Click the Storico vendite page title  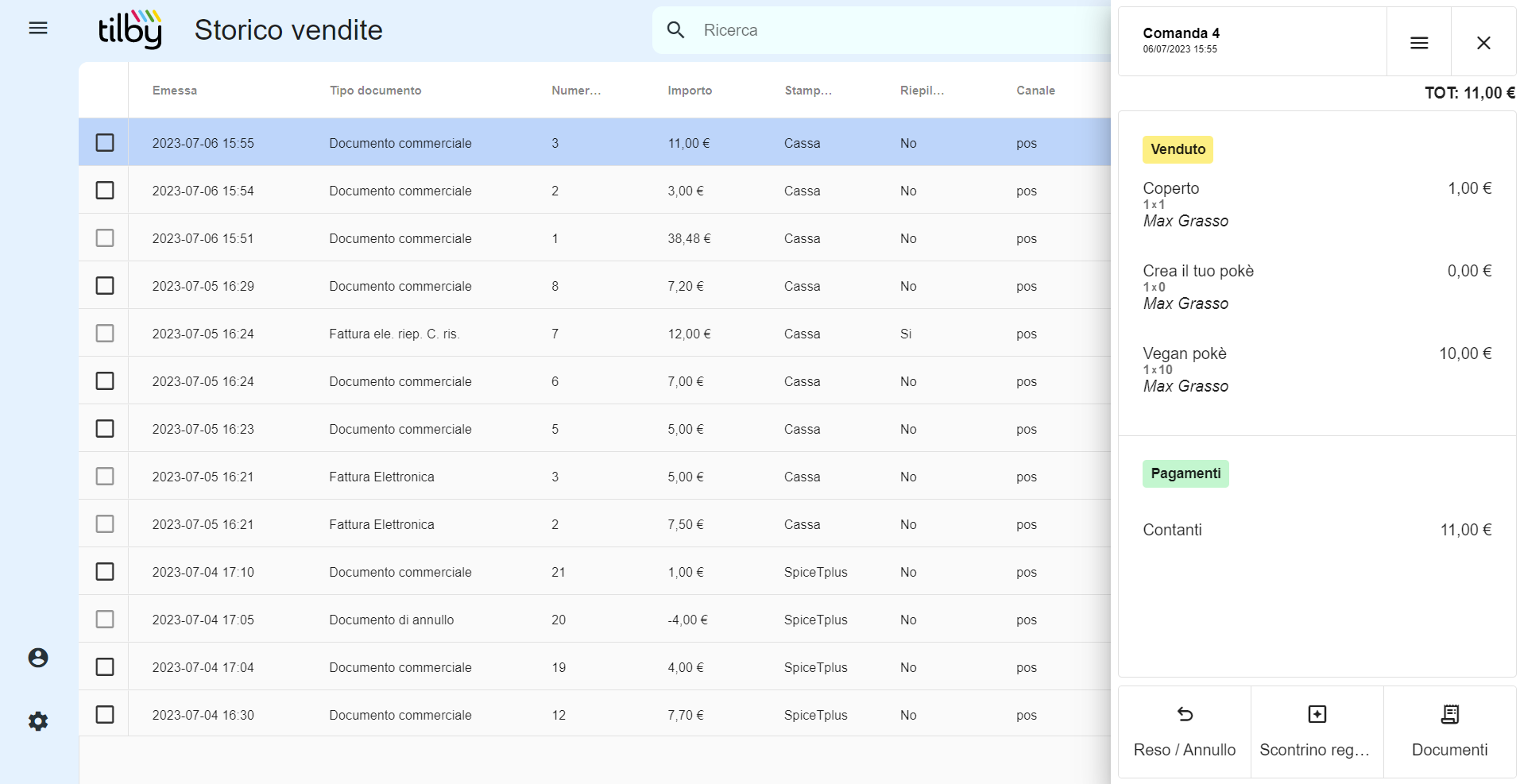click(x=288, y=30)
